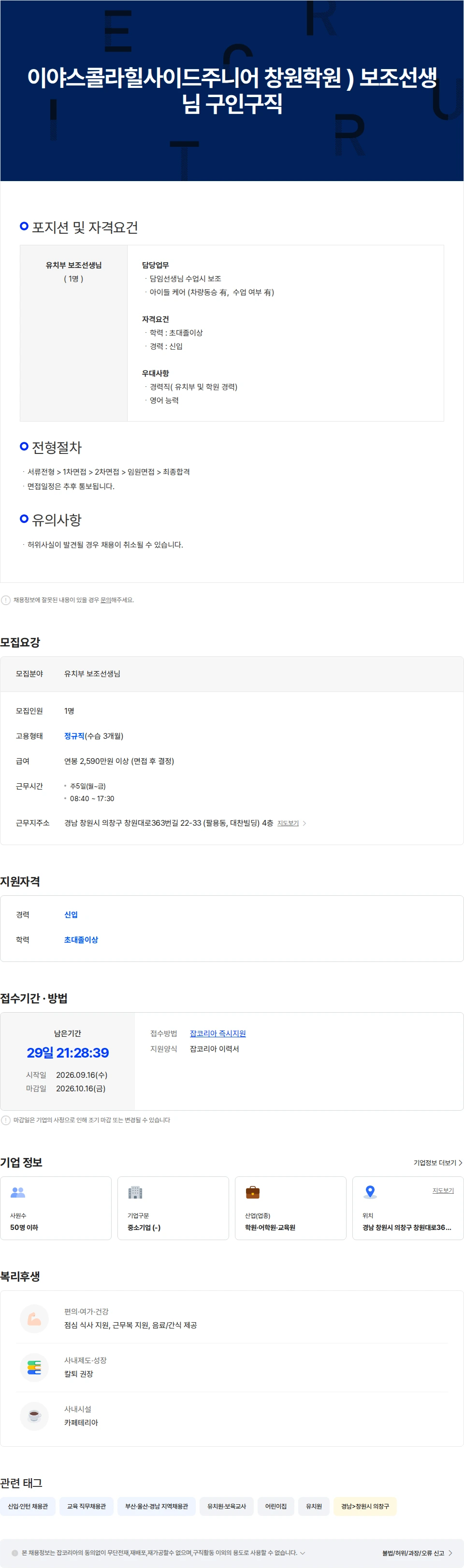Click the 주5일(월~금) schedule text
Image resolution: width=464 pixels, height=1568 pixels.
[87, 787]
